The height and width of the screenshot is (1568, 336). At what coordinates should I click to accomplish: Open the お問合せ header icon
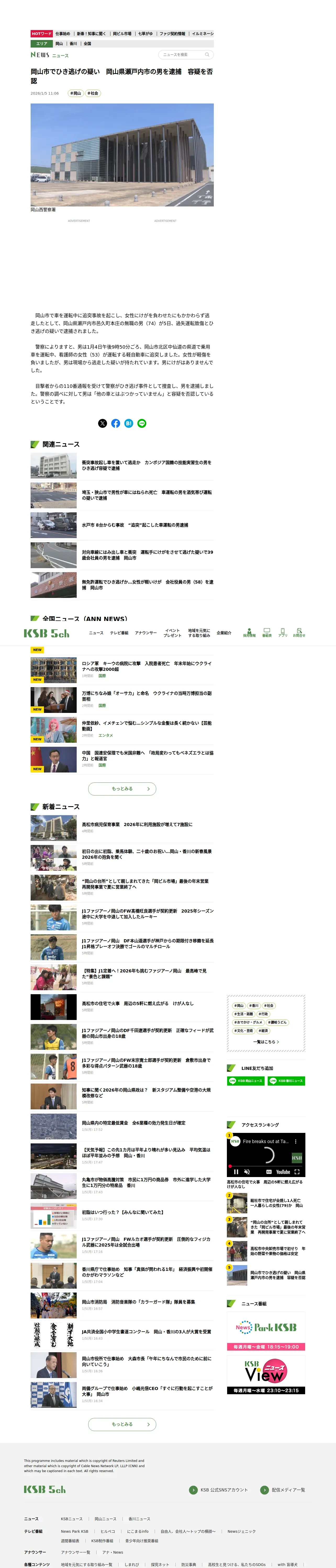(x=299, y=632)
